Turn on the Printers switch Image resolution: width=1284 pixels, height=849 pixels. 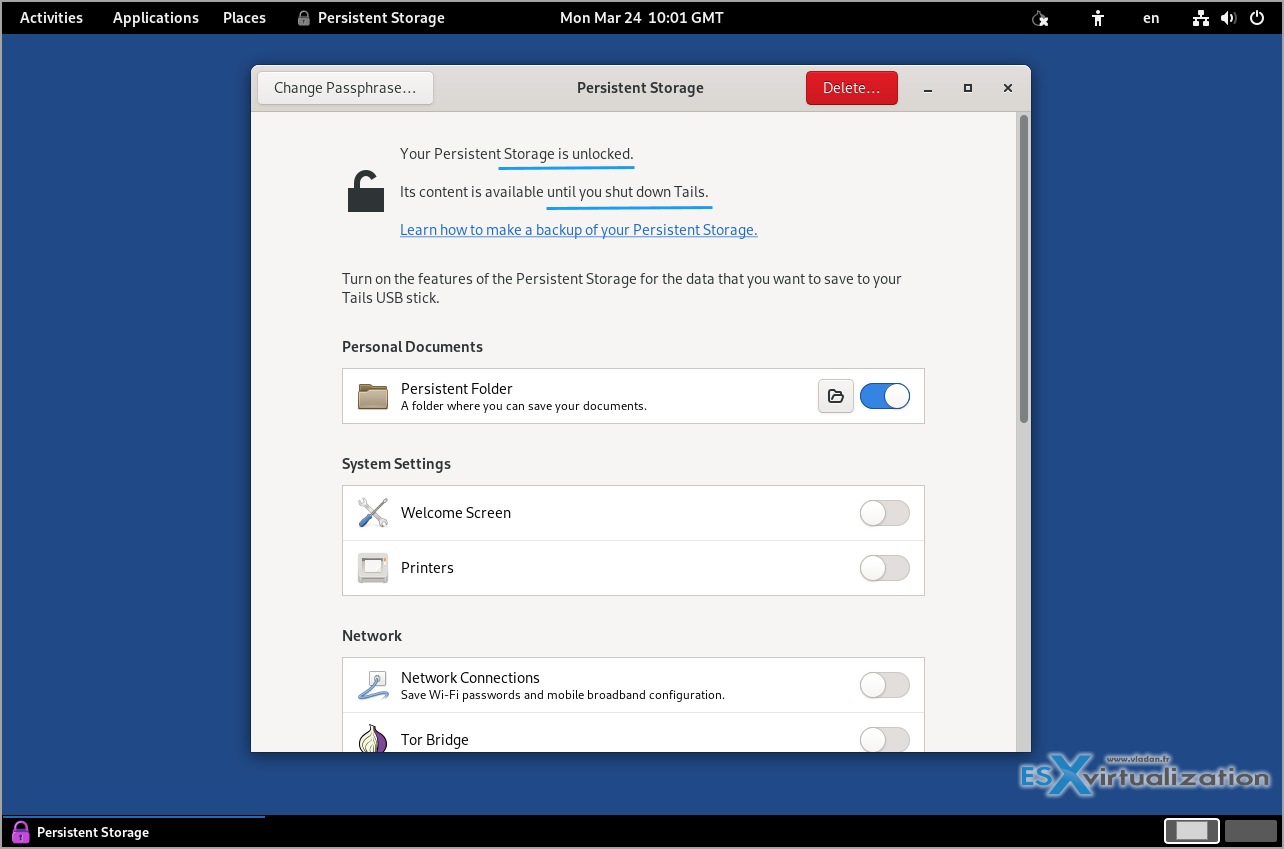click(x=885, y=568)
